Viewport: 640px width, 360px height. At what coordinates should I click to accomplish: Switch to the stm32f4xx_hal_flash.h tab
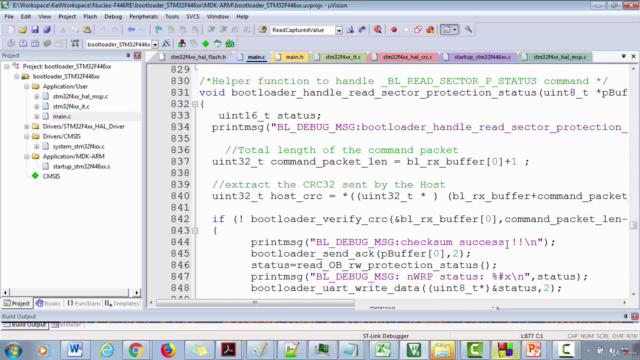click(x=193, y=57)
